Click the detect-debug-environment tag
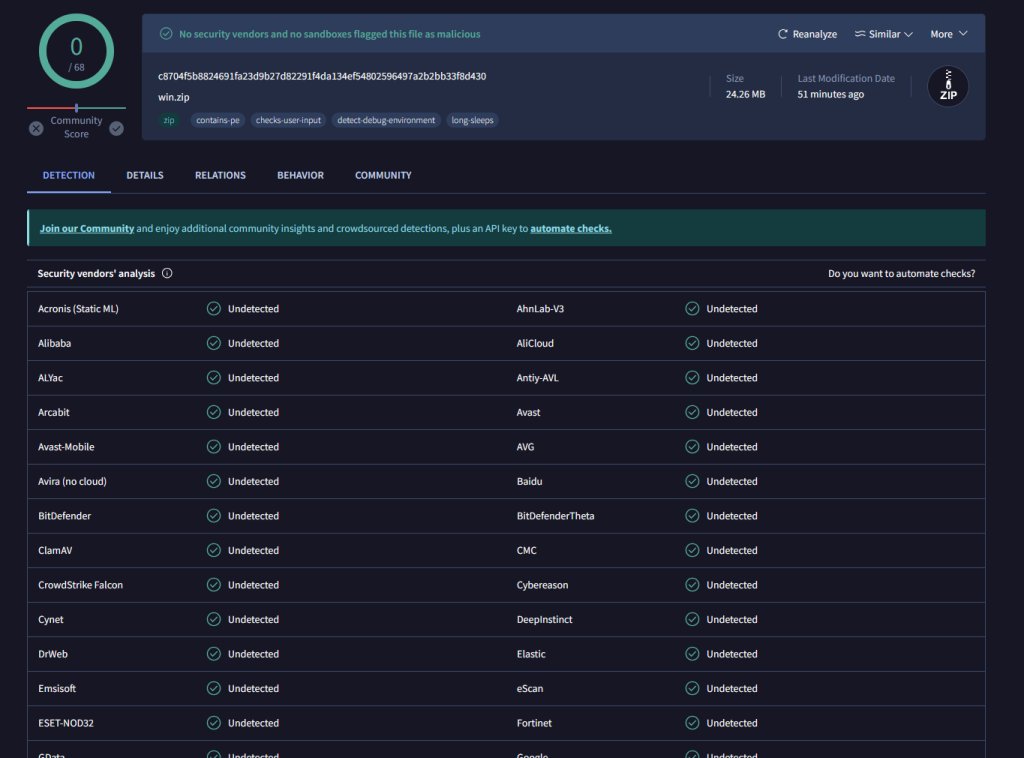1024x758 pixels. tap(386, 120)
